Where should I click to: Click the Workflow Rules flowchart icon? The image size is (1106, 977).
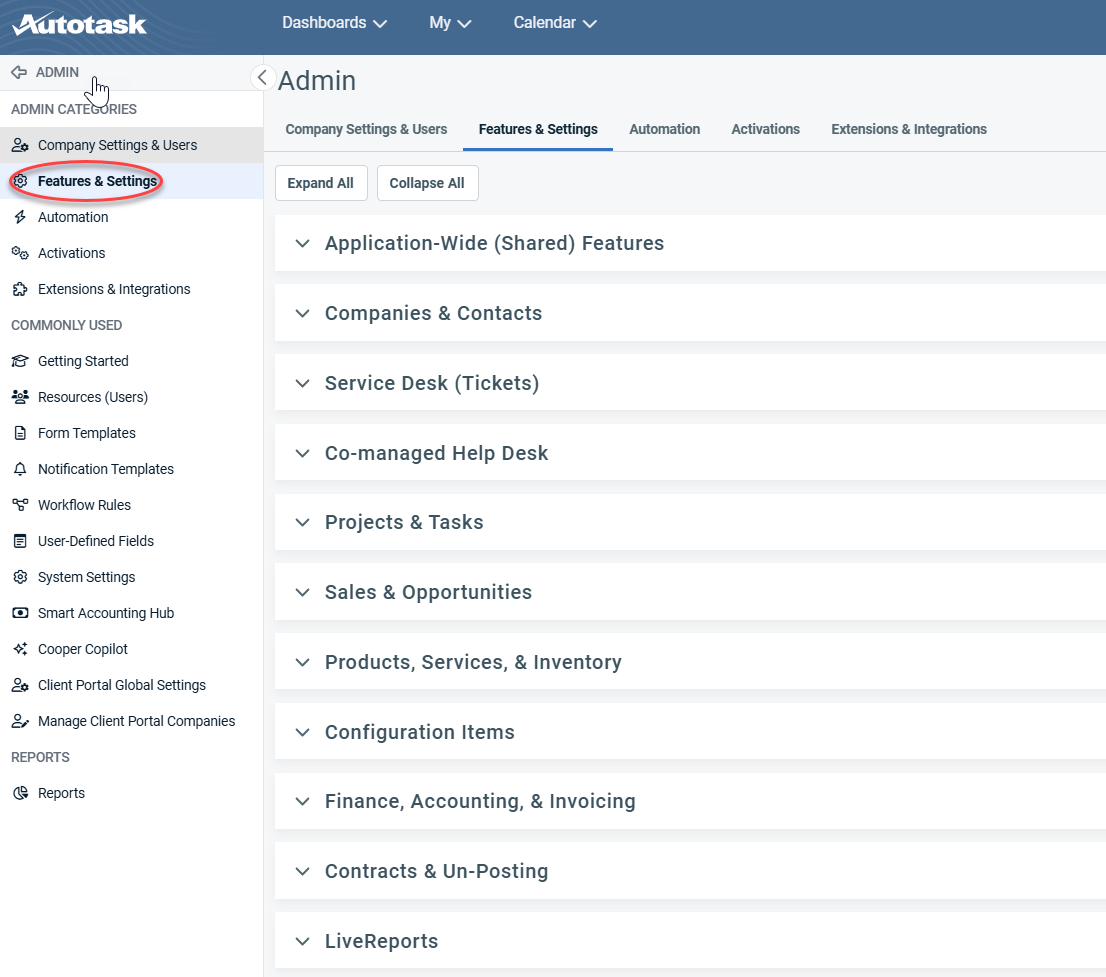tap(22, 505)
